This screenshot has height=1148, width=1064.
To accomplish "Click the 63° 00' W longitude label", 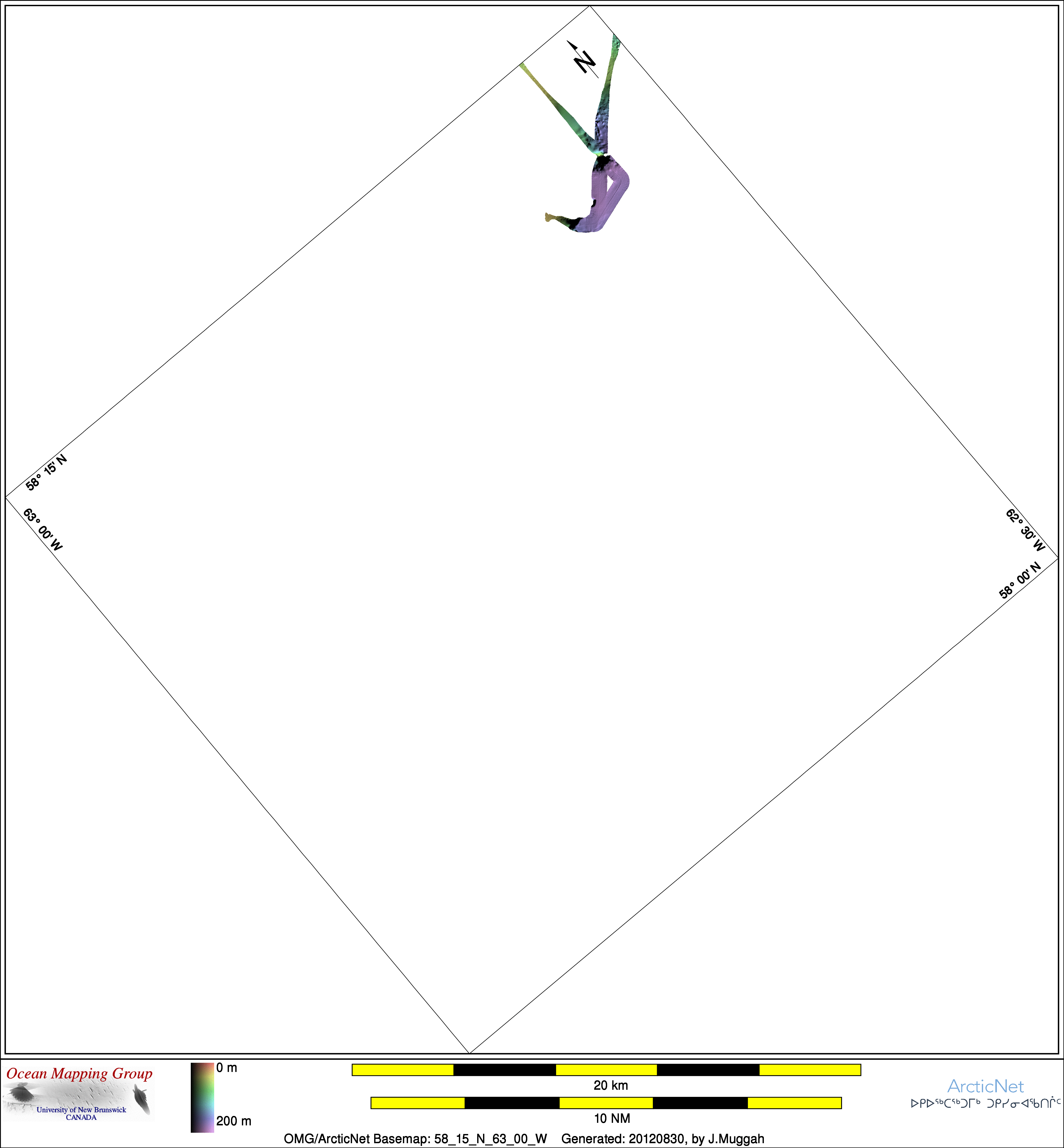I will [x=43, y=529].
